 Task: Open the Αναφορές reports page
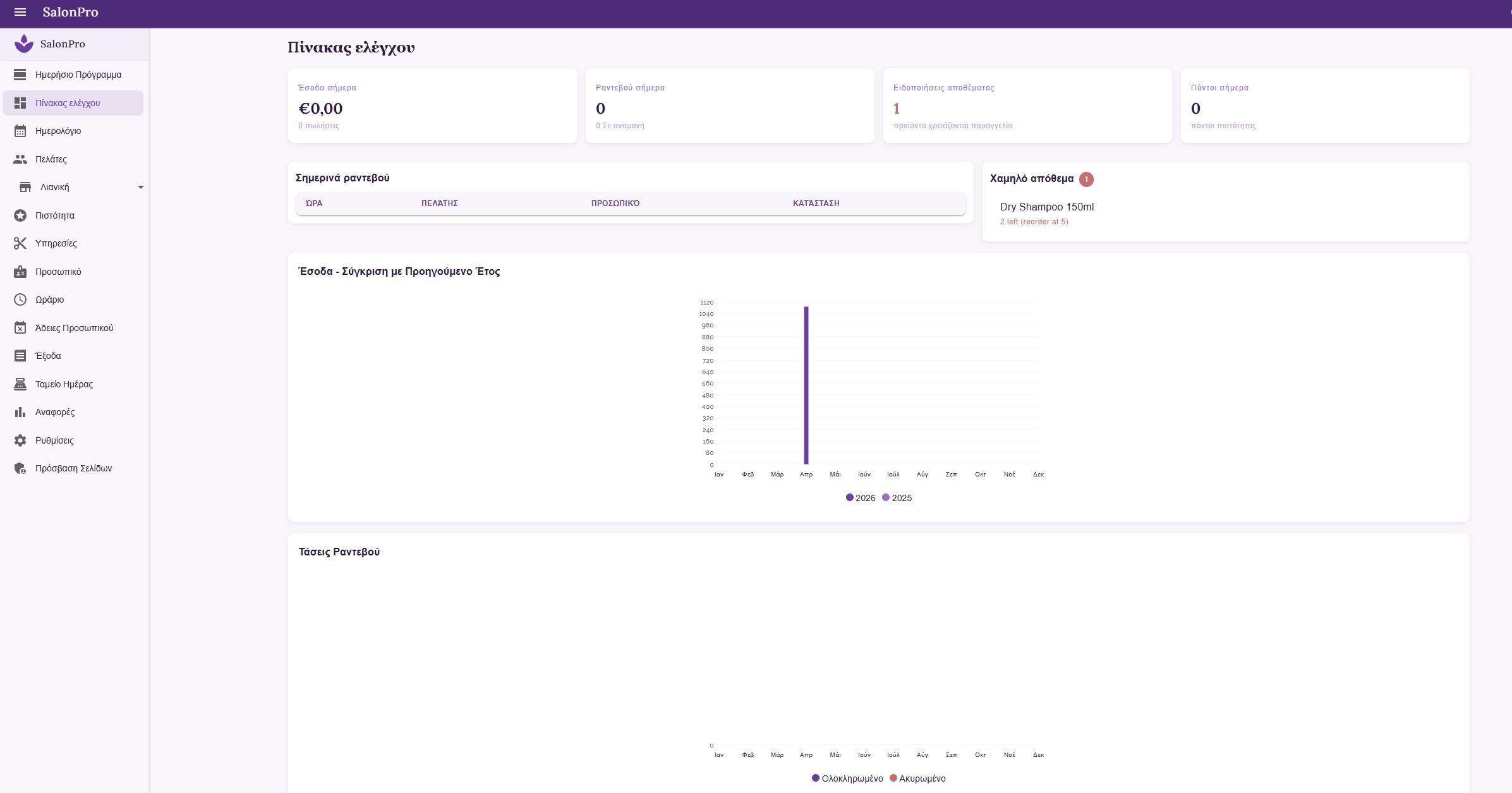[73, 412]
